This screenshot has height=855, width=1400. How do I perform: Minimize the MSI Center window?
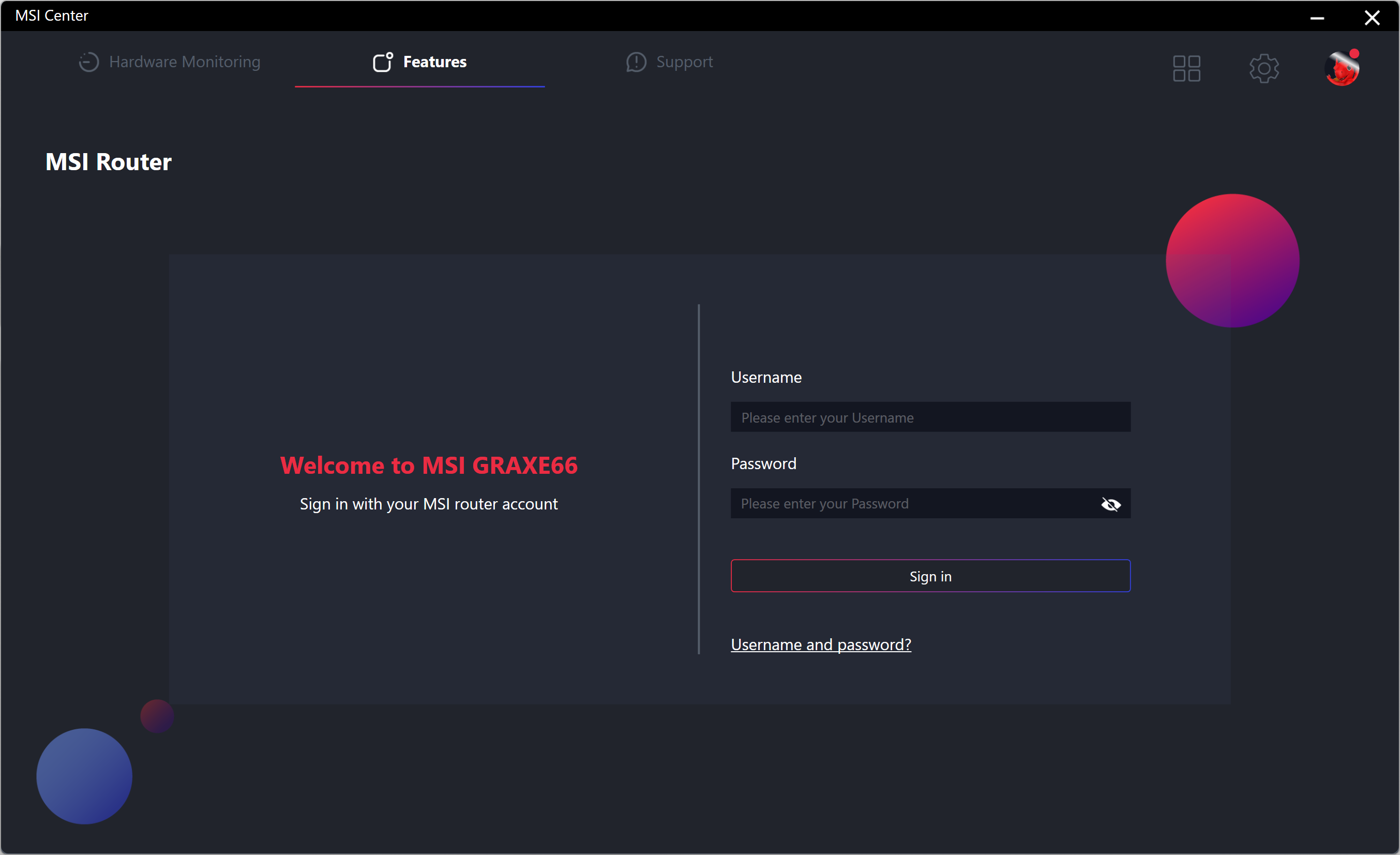[x=1317, y=18]
